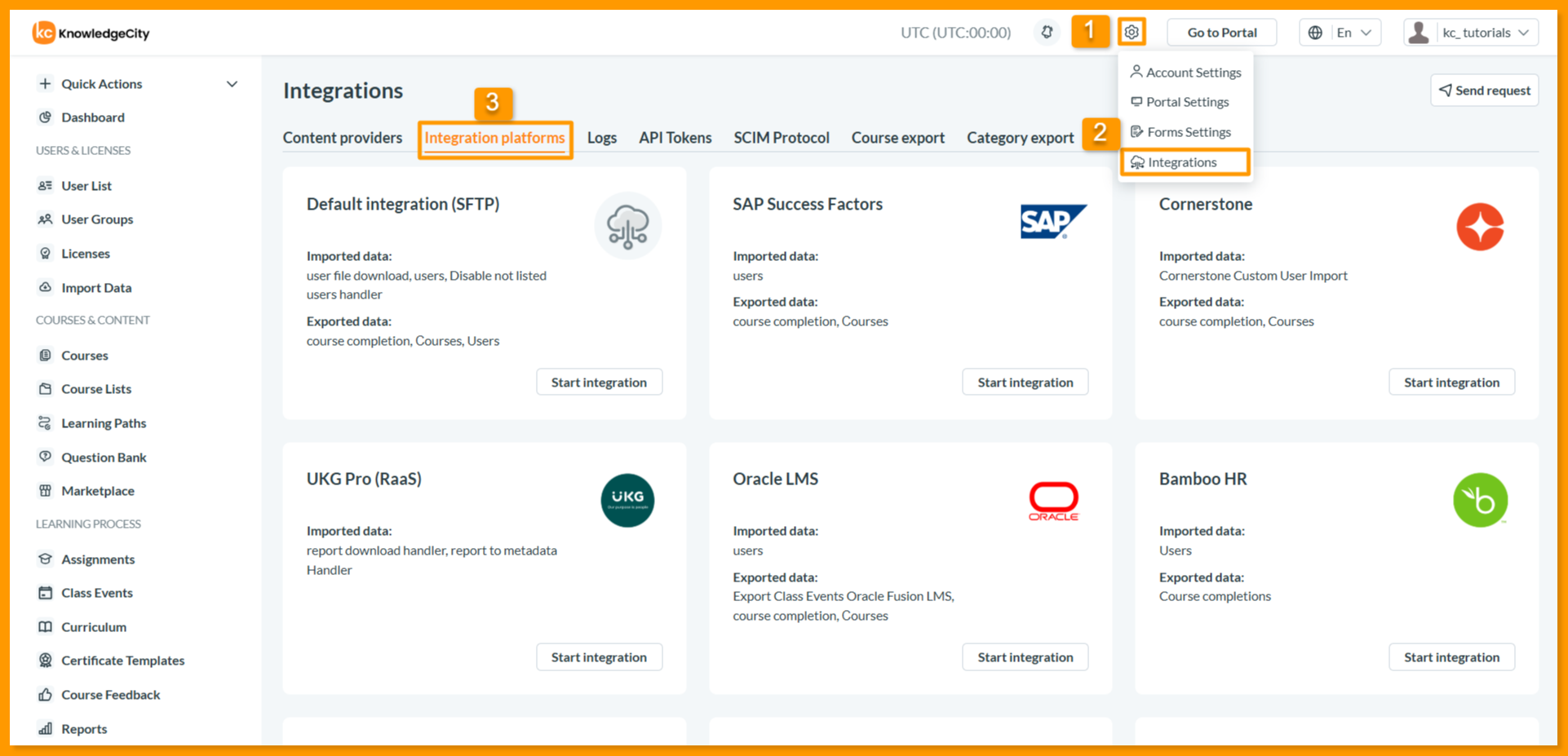Click the Dashboard sidebar icon

coord(45,117)
